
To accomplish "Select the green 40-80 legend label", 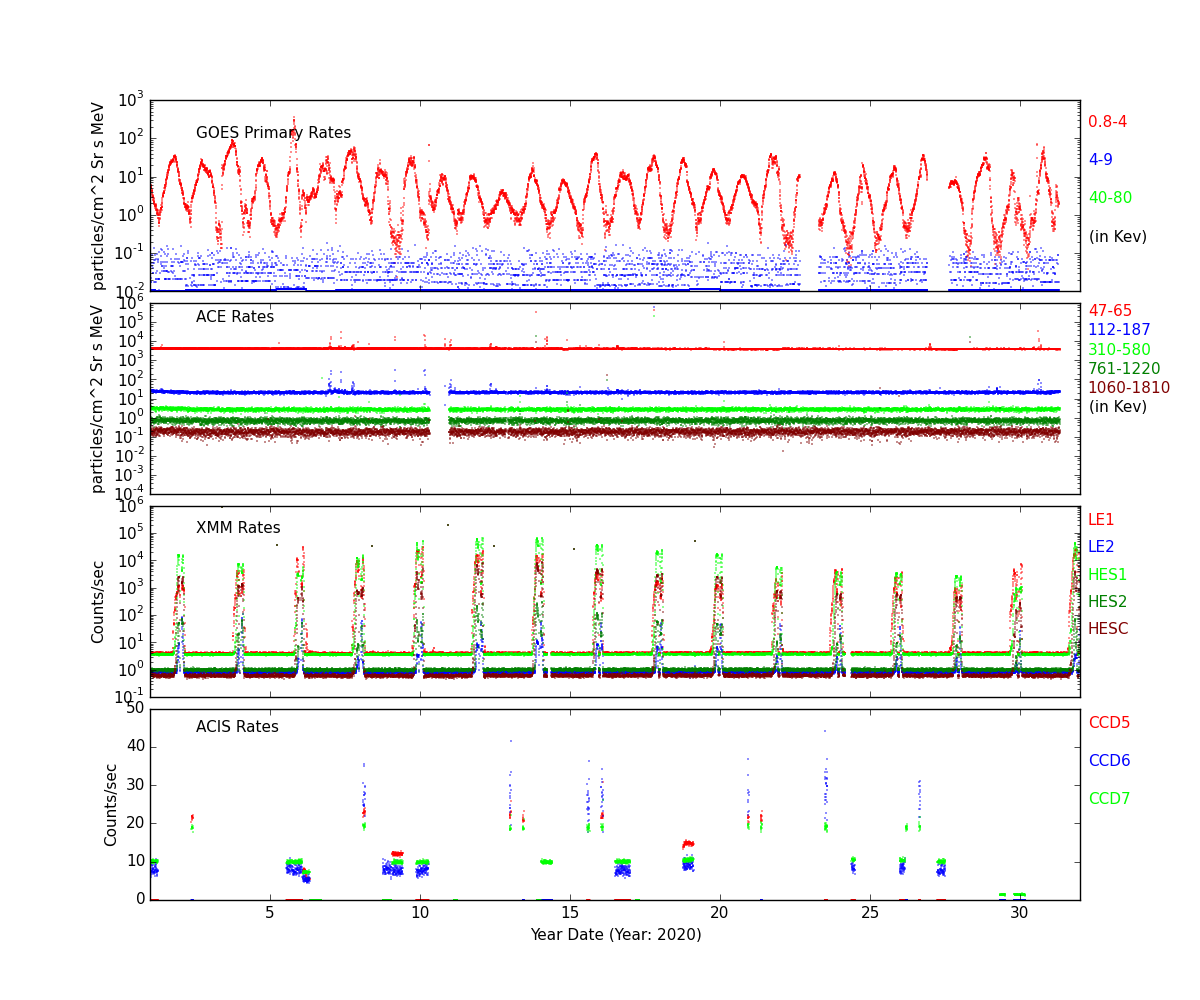I will coord(1110,198).
